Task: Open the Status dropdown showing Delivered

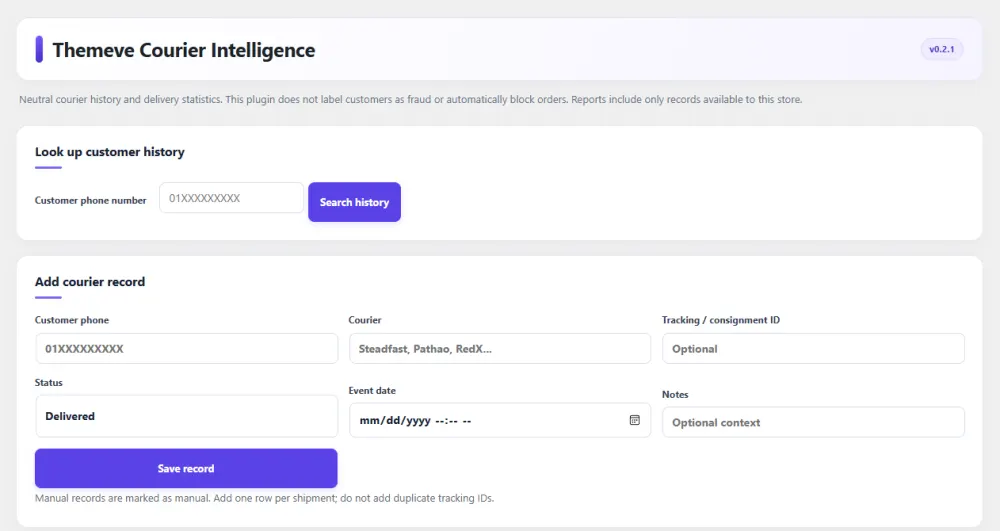Action: (187, 416)
